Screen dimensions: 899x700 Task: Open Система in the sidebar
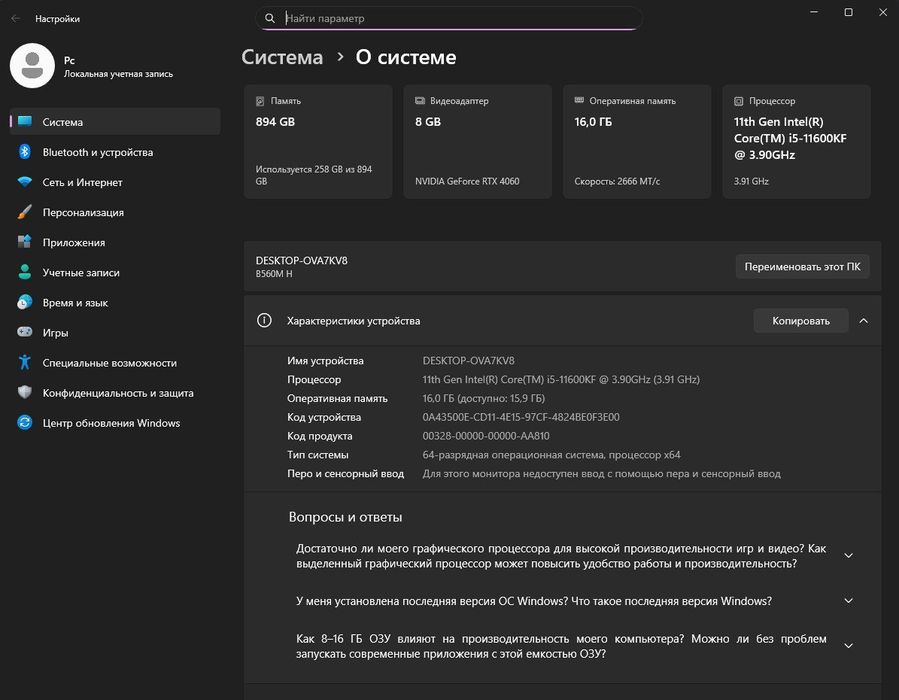(x=115, y=122)
